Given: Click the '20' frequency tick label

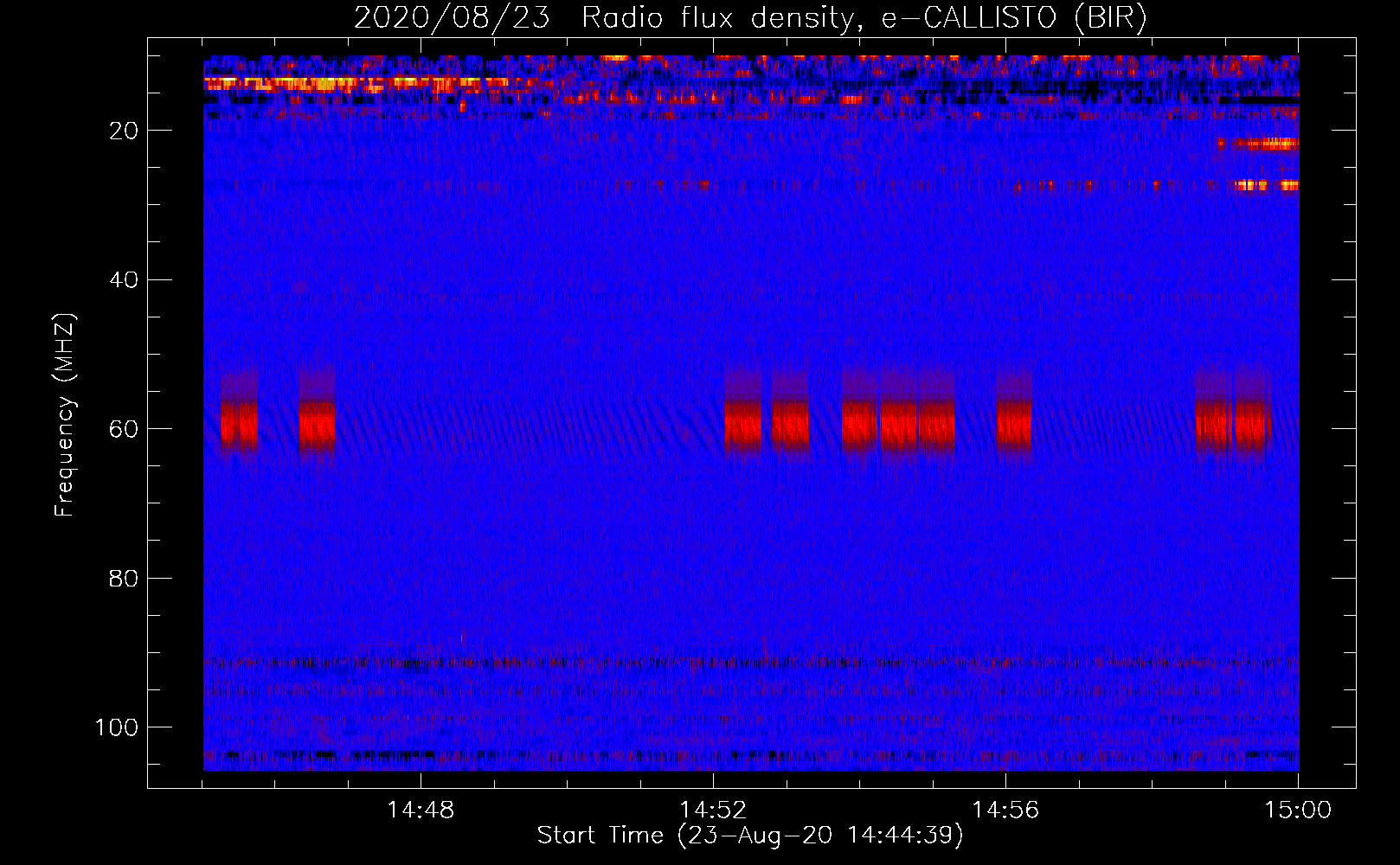Looking at the screenshot, I should coord(124,131).
